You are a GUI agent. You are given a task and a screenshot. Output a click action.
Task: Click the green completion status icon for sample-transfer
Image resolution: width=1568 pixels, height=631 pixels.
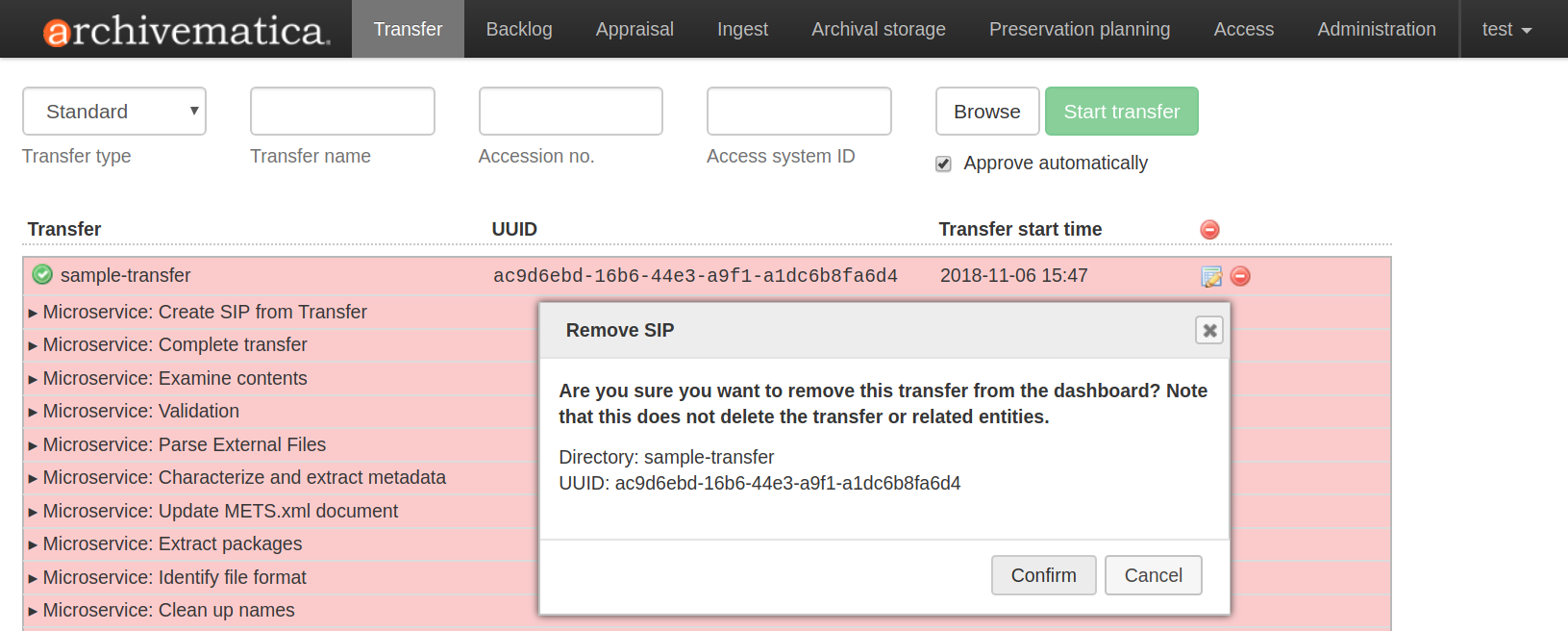tap(42, 274)
